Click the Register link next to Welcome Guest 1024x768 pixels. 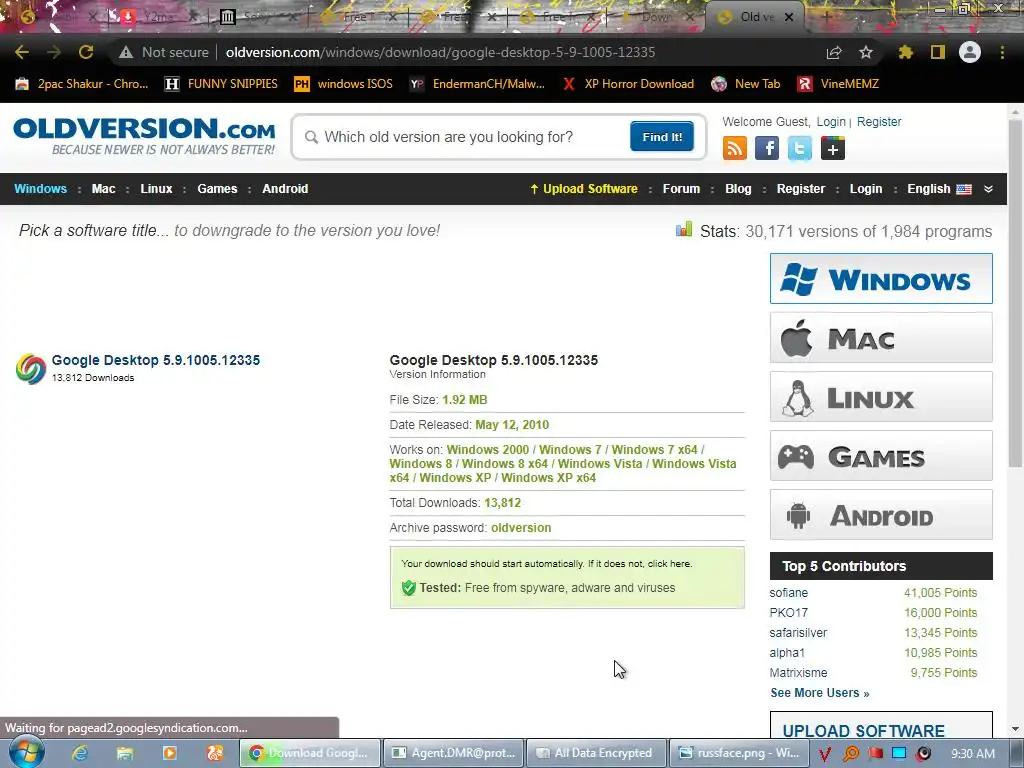[x=878, y=121]
